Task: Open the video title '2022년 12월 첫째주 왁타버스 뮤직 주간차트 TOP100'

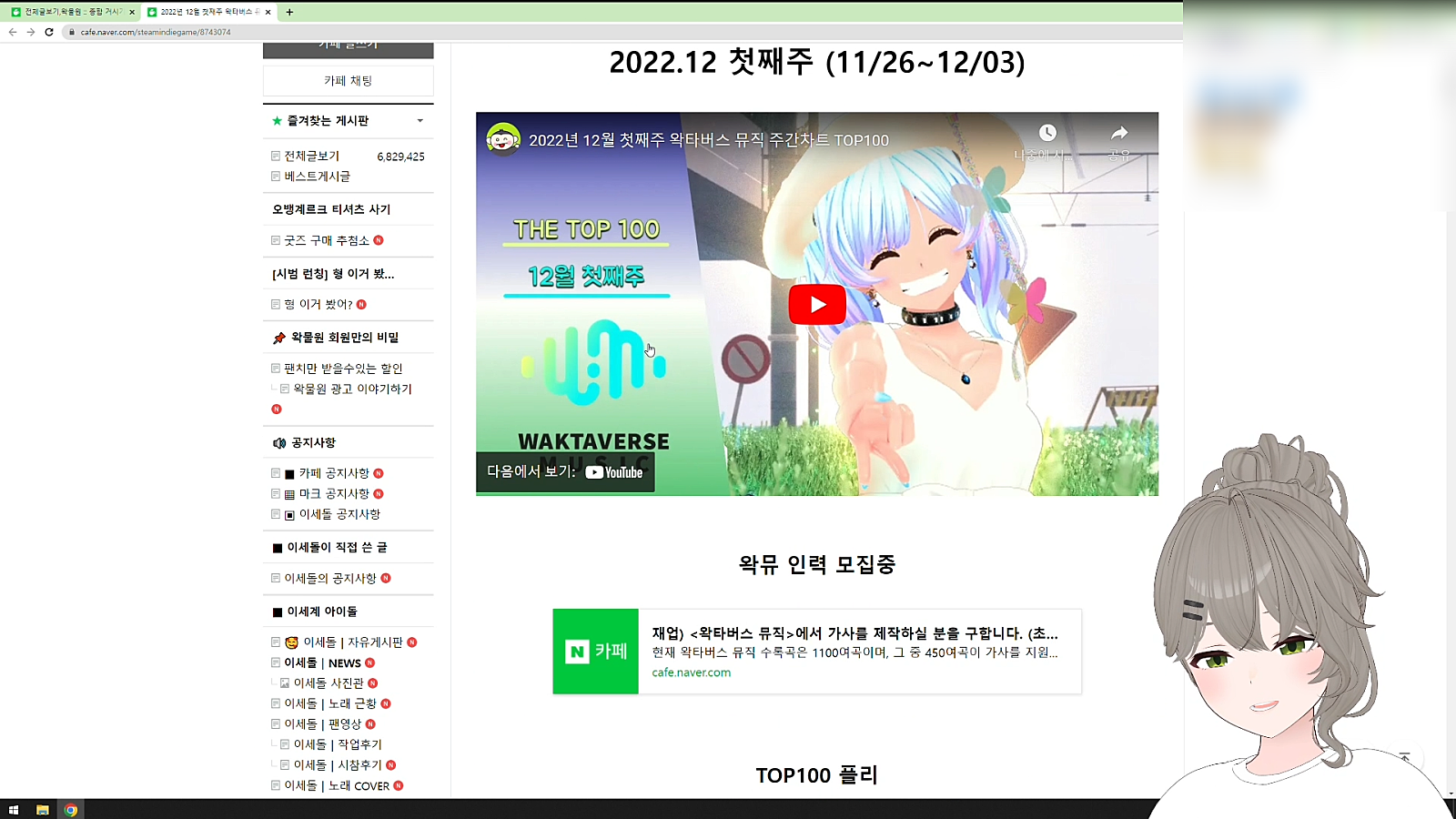Action: pyautogui.click(x=709, y=140)
